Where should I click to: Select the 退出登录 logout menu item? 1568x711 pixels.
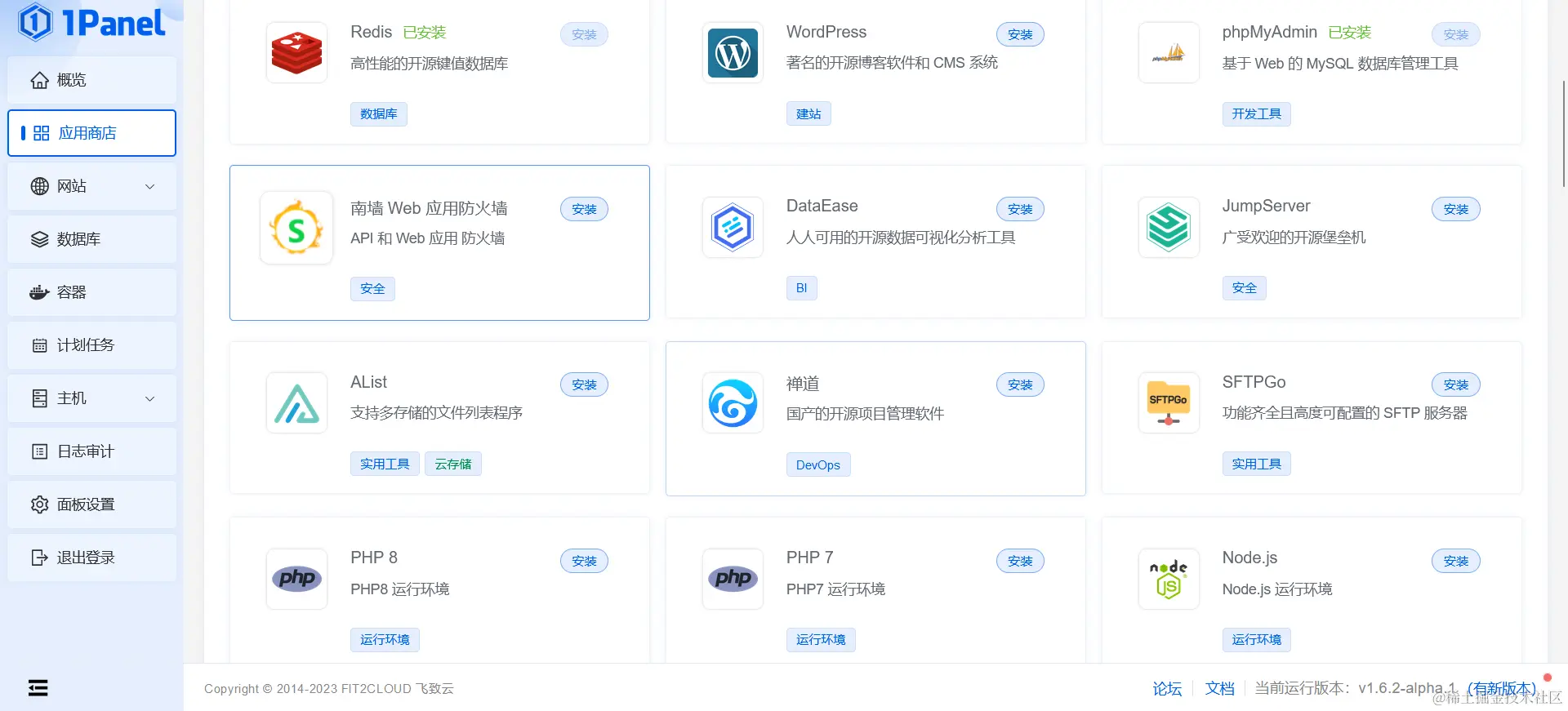[92, 558]
